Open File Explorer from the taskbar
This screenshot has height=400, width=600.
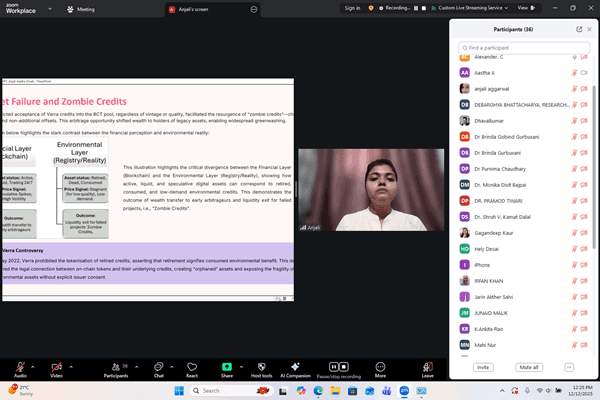(x=336, y=391)
